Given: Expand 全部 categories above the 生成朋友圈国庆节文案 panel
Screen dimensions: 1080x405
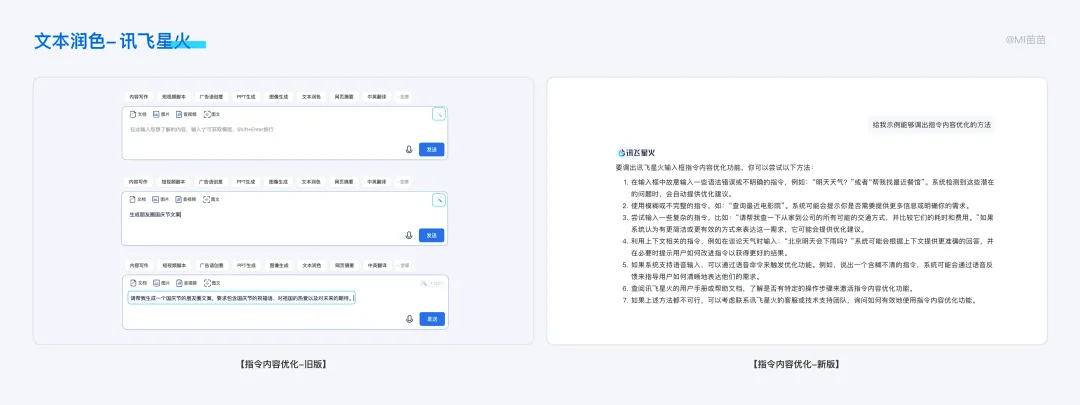Looking at the screenshot, I should (404, 182).
